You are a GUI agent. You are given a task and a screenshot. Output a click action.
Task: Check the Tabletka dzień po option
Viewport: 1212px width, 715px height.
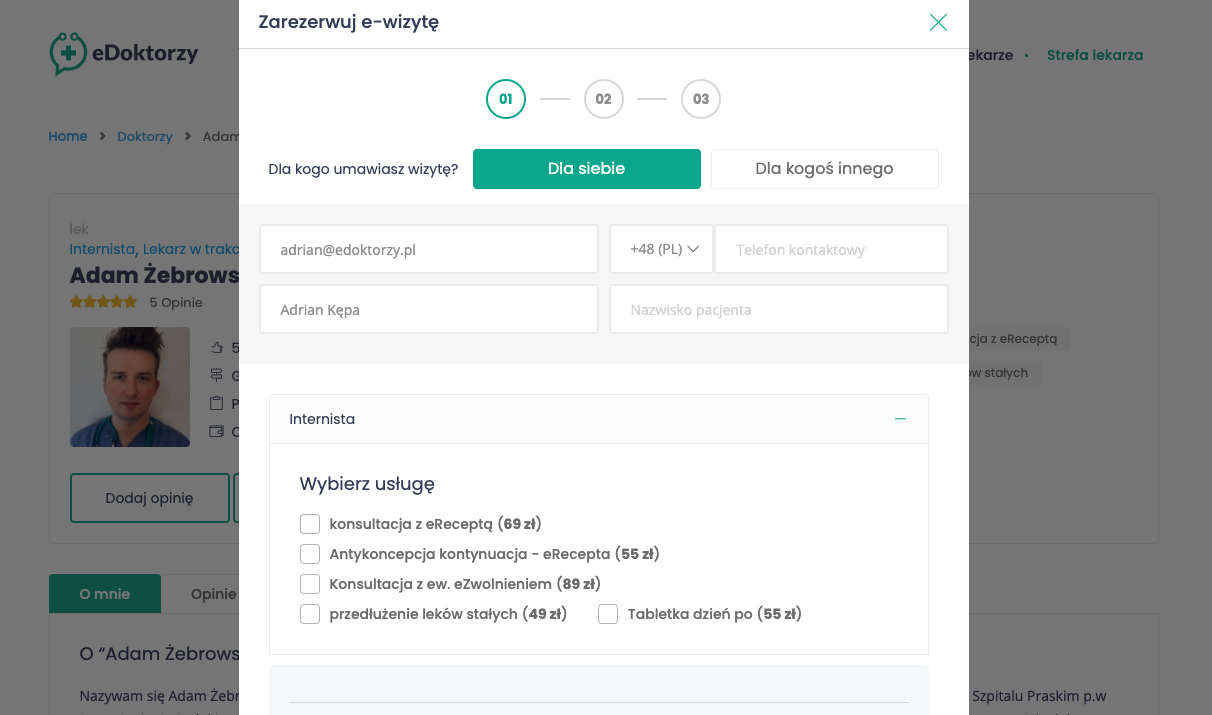click(608, 614)
